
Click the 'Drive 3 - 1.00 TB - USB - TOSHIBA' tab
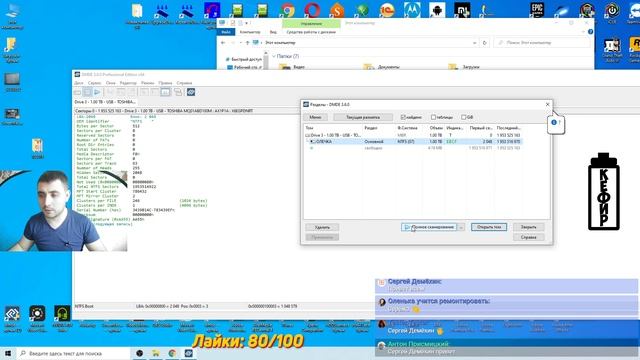(x=104, y=102)
